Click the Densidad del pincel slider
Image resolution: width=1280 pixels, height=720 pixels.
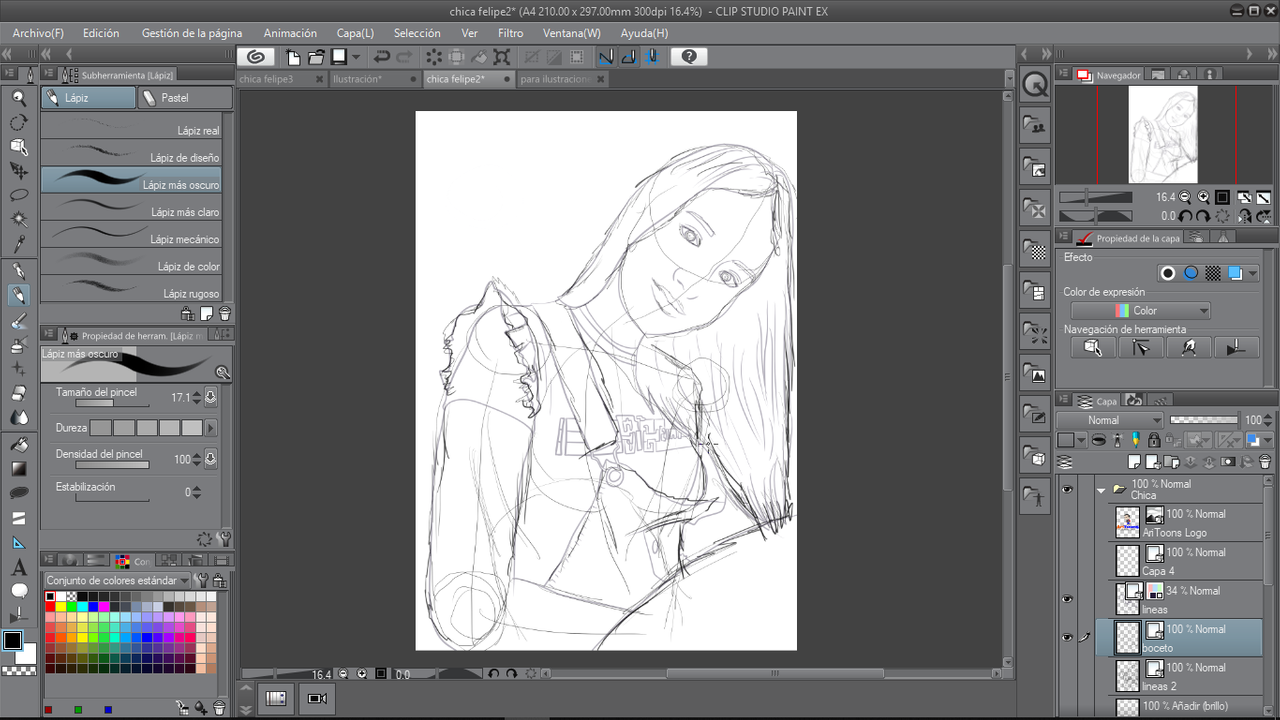click(112, 464)
